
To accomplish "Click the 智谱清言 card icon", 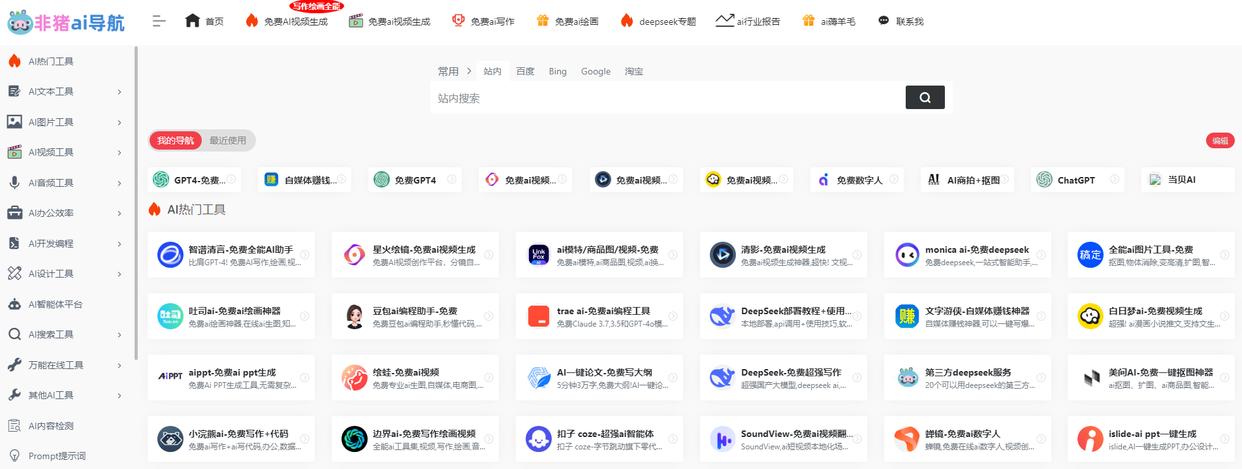I will [170, 255].
